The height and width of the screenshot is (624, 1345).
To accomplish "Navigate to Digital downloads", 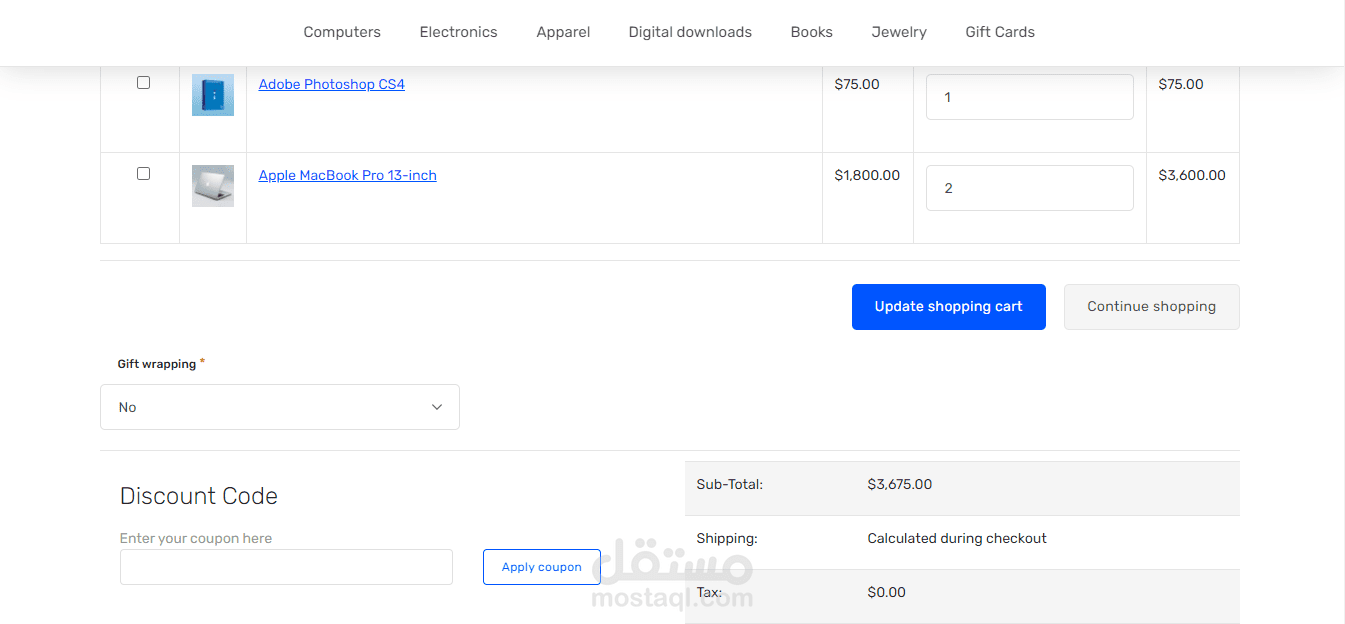I will click(x=690, y=32).
